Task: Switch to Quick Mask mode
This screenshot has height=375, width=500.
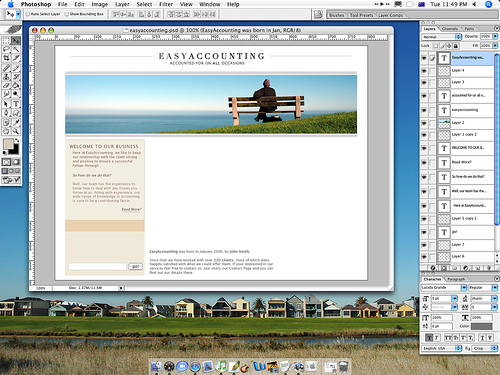Action: click(x=16, y=162)
